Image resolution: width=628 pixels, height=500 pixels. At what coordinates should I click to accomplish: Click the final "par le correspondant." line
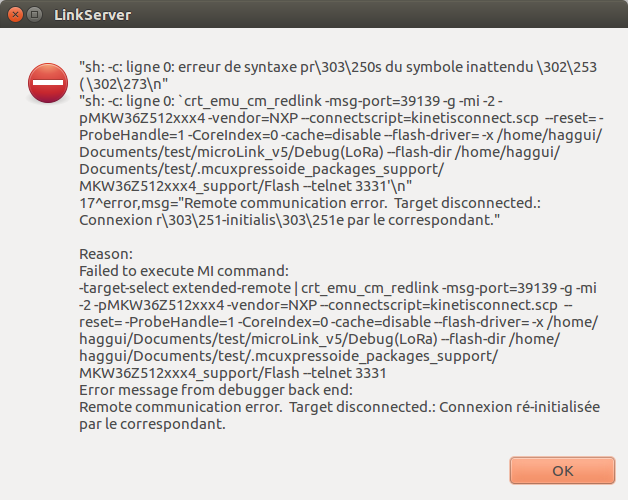pos(150,424)
